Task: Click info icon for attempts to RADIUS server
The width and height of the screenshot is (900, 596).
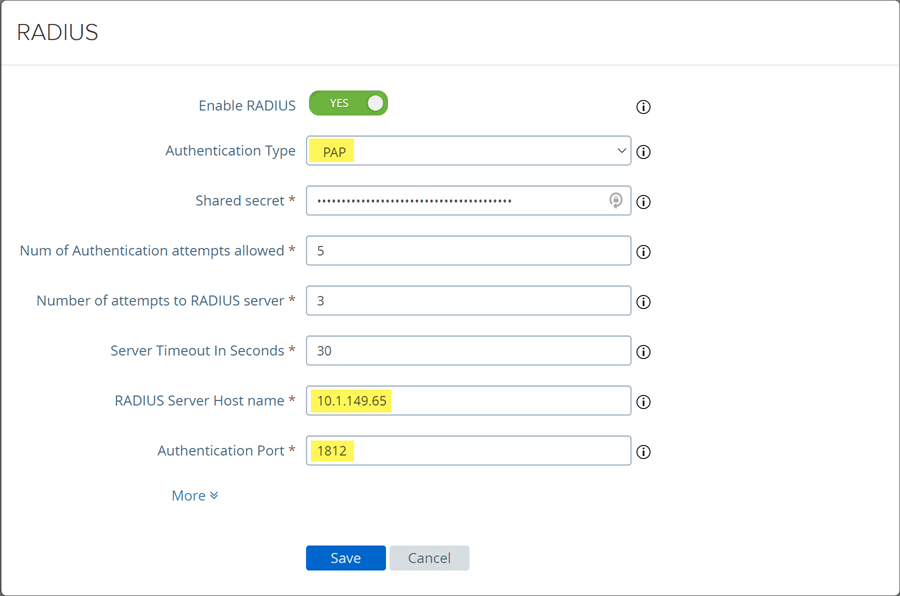Action: pyautogui.click(x=643, y=302)
